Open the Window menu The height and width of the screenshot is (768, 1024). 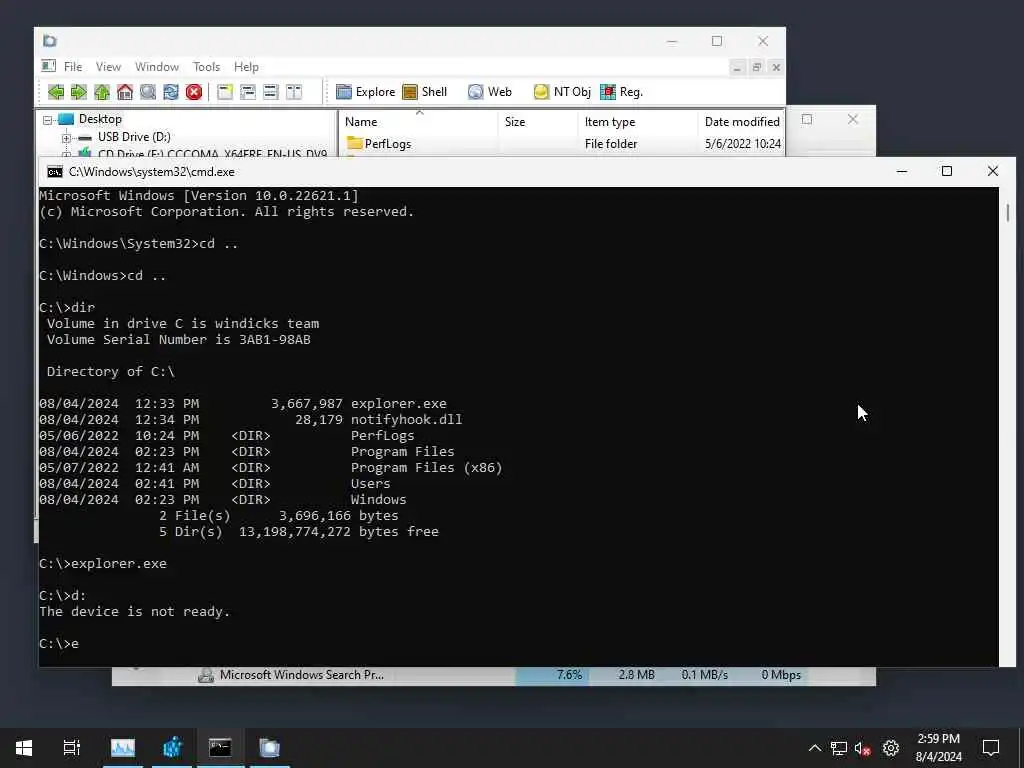[x=157, y=67]
